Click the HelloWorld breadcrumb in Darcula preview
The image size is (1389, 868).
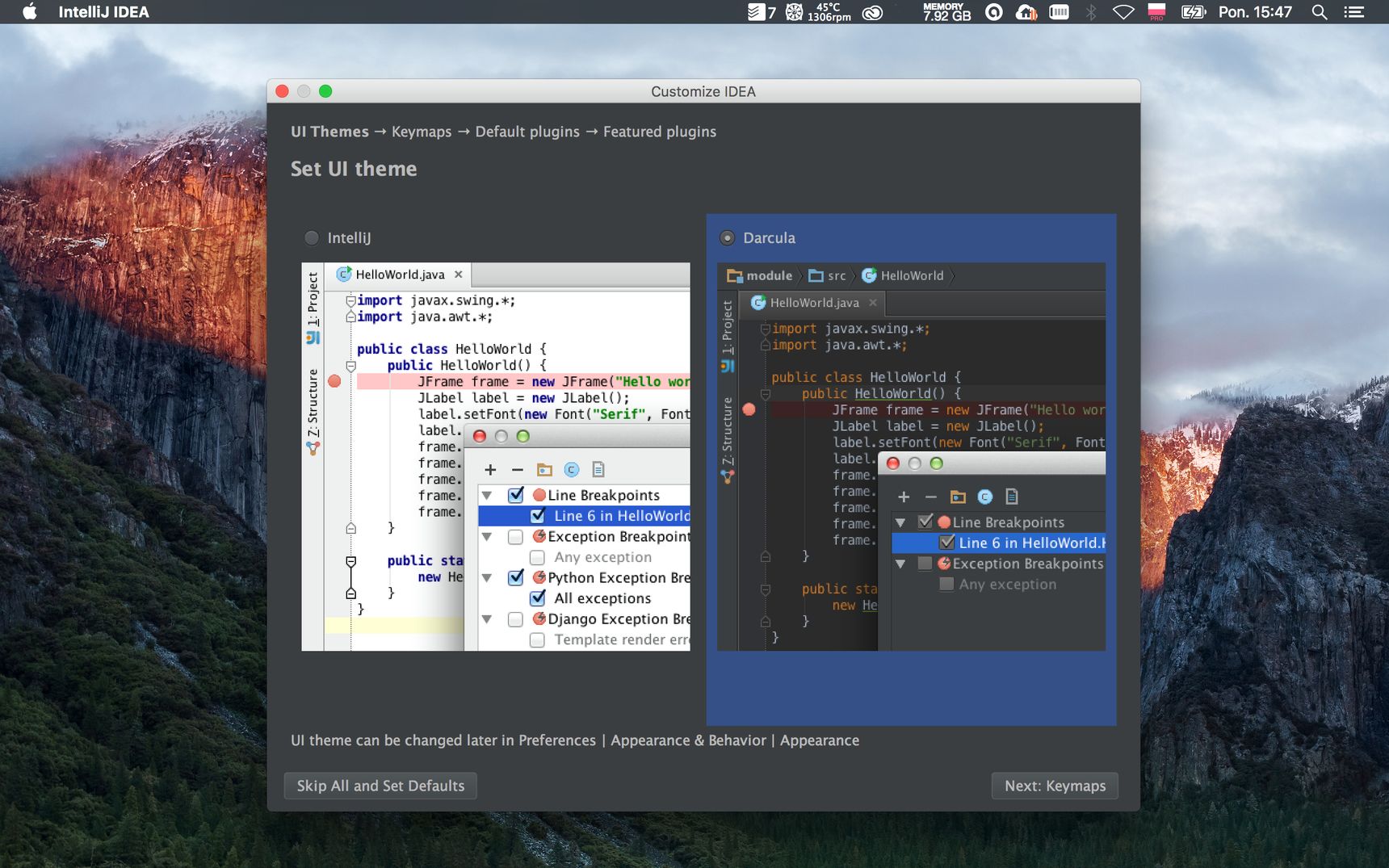click(902, 275)
